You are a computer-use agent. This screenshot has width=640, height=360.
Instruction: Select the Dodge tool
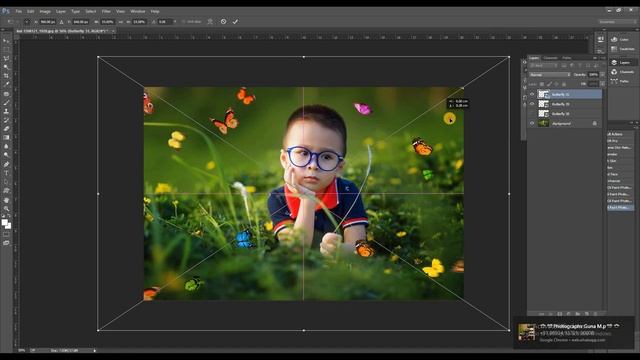coord(6,155)
